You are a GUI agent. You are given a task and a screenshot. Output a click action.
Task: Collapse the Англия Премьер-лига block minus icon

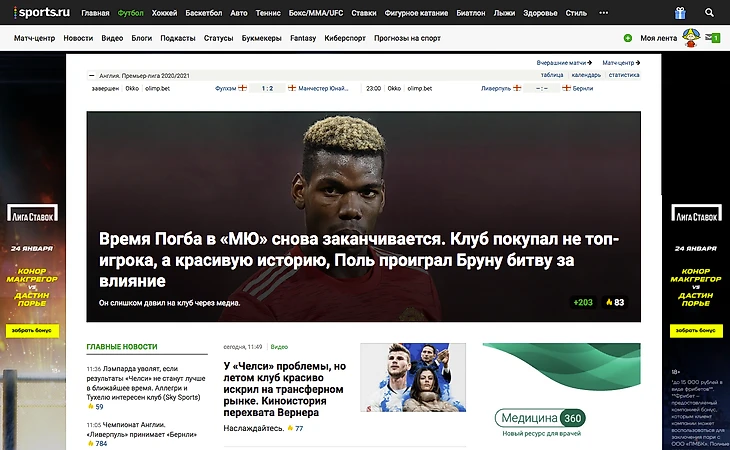(92, 75)
